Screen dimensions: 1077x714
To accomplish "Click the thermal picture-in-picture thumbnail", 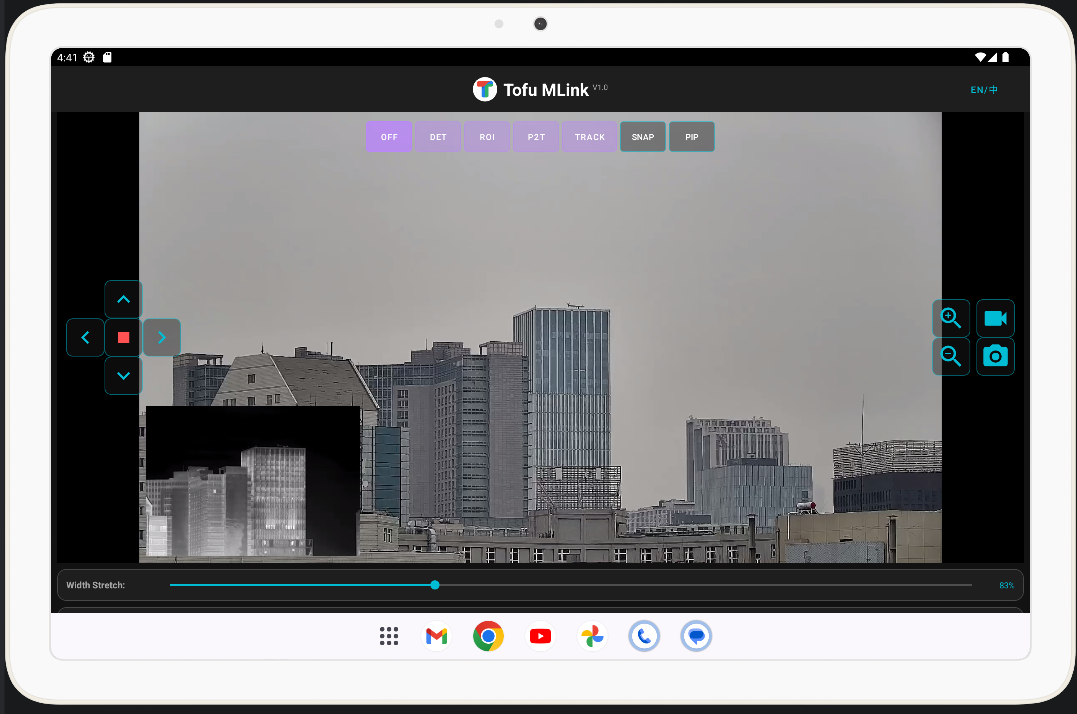I will coord(253,481).
